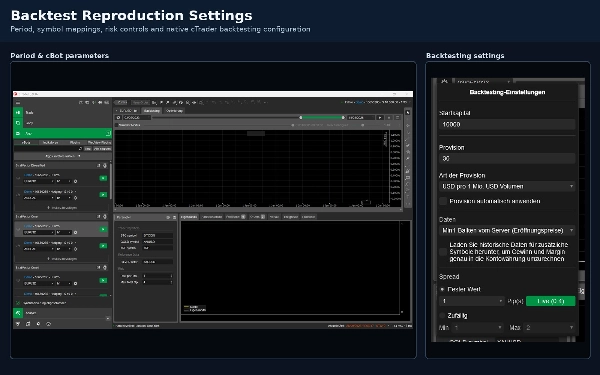Open timeframe dropdown of the highlighted cBot instance

pos(64,232)
